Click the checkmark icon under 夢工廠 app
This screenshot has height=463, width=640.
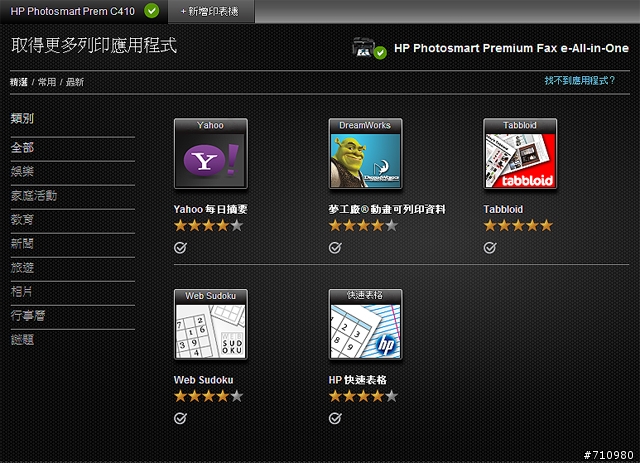coord(335,247)
